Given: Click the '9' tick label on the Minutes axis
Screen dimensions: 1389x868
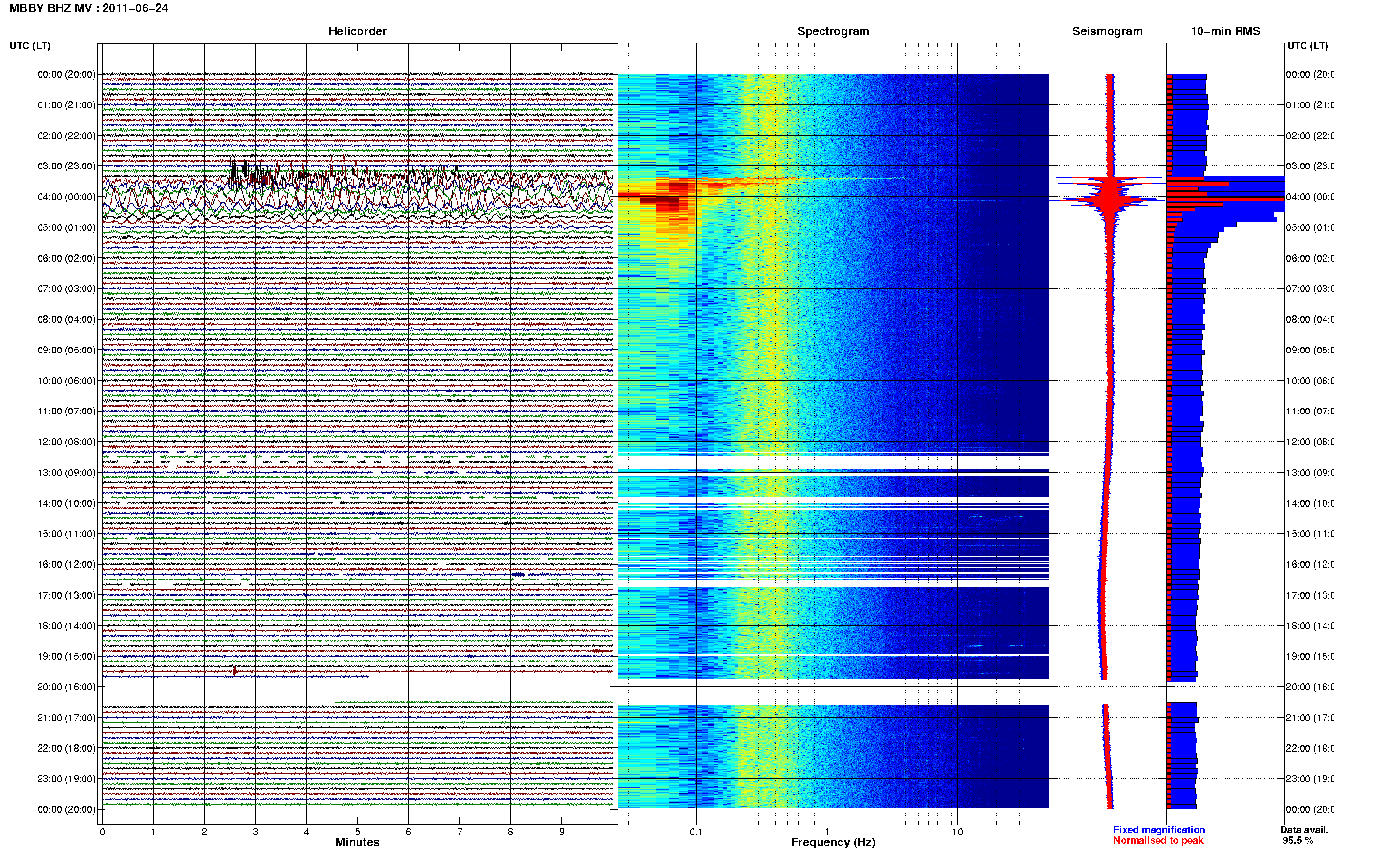Looking at the screenshot, I should (562, 832).
